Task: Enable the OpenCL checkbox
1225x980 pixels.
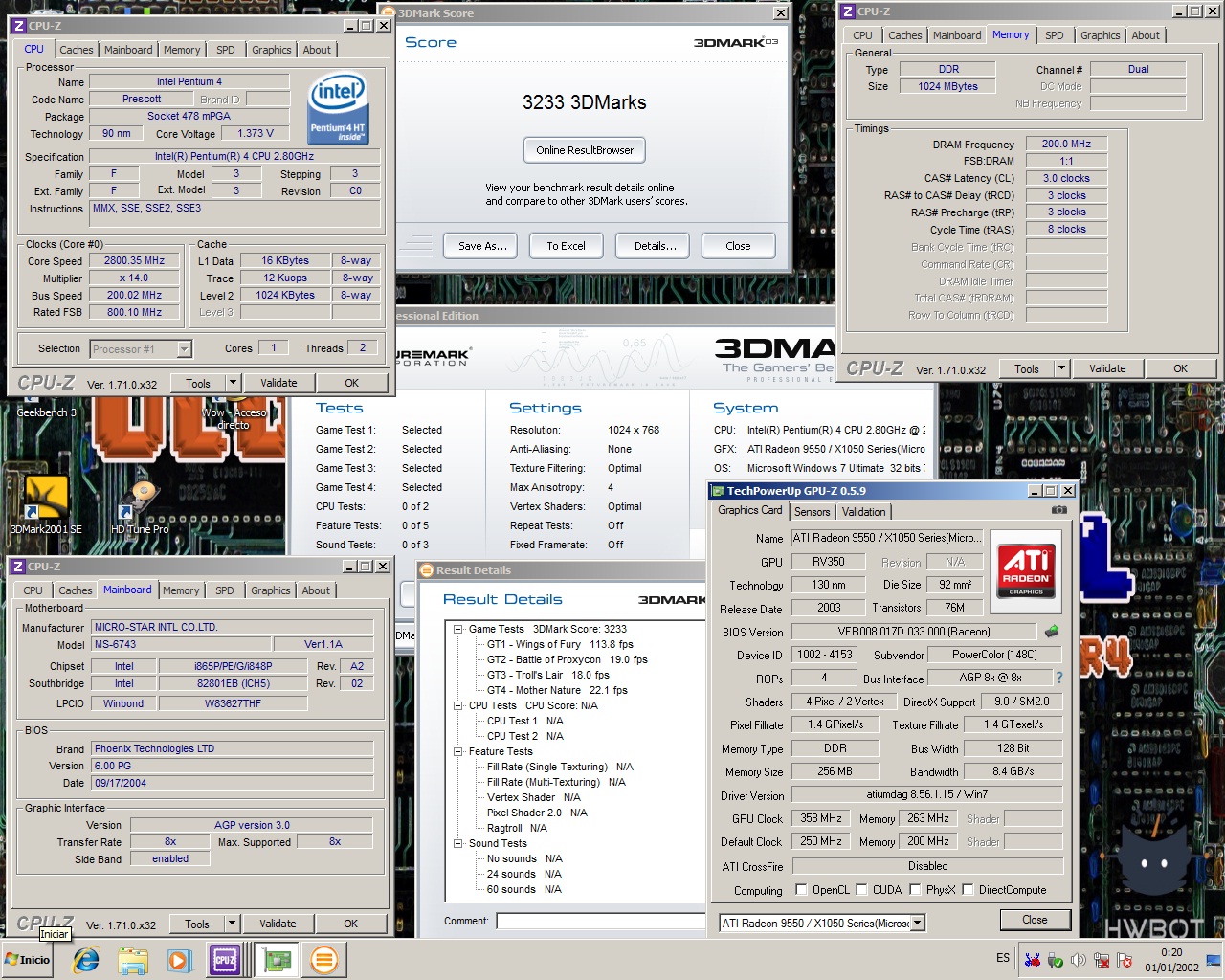Action: pyautogui.click(x=801, y=889)
